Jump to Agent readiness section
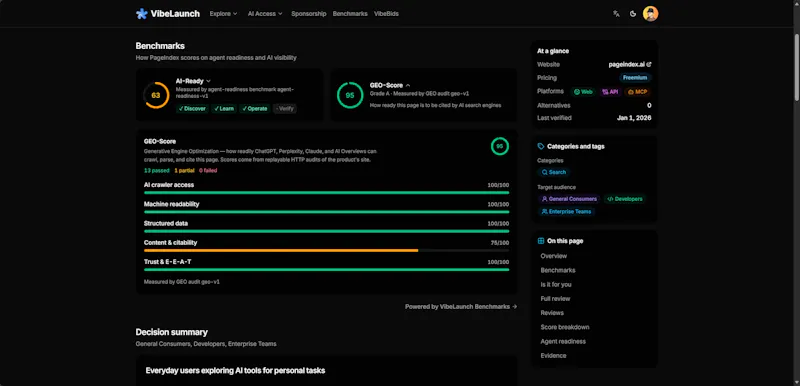Image resolution: width=800 pixels, height=386 pixels. (x=563, y=342)
